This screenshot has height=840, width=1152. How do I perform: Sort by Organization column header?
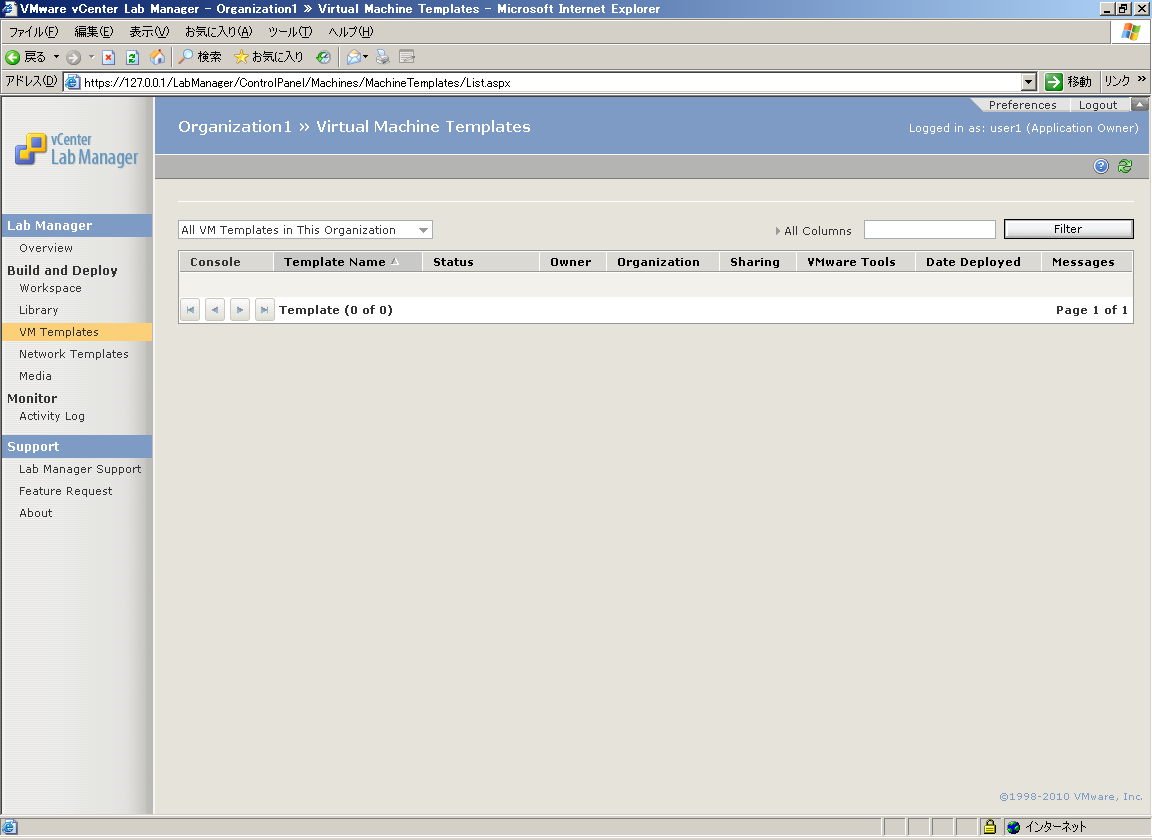click(662, 262)
